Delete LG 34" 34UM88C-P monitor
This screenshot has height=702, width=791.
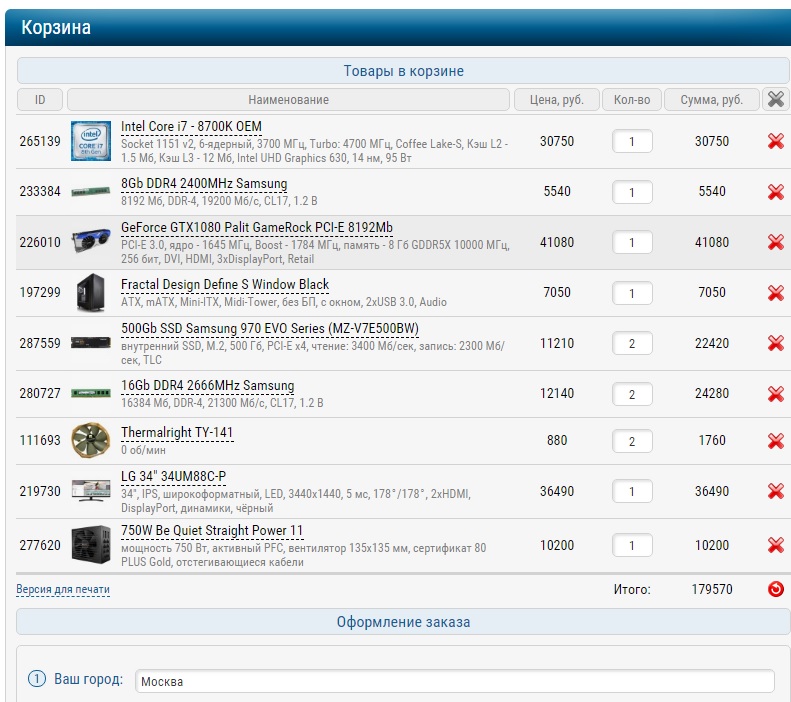coord(775,491)
